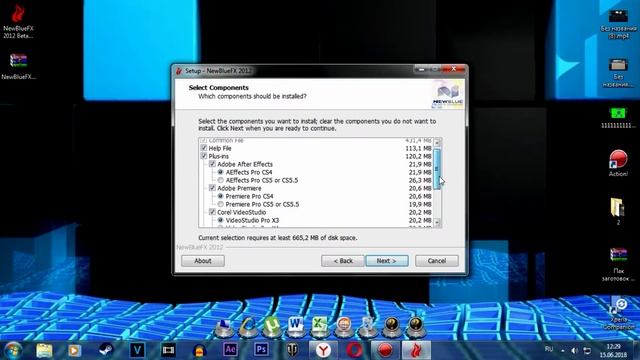The width and height of the screenshot is (640, 360).
Task: Click the About button
Action: coord(203,261)
